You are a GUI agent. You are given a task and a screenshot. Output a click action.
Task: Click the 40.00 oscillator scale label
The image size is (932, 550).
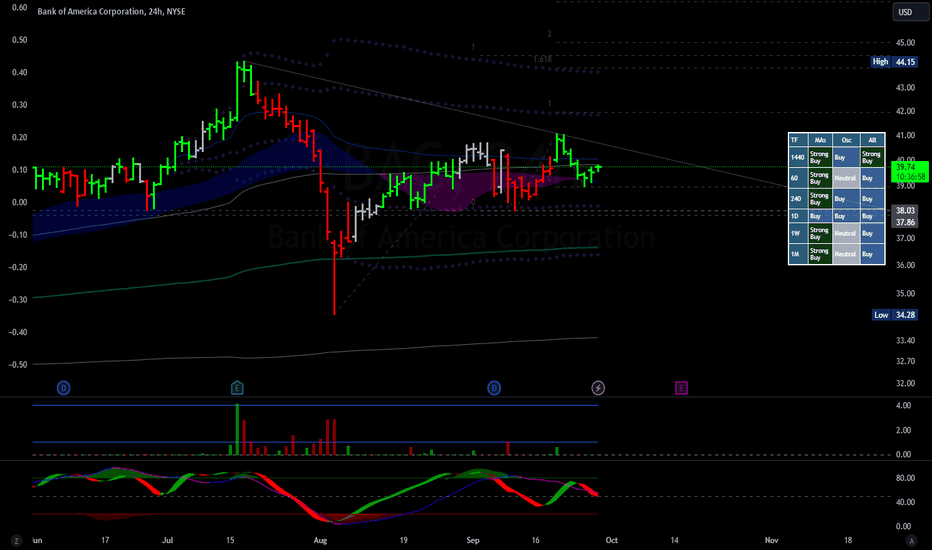click(905, 502)
